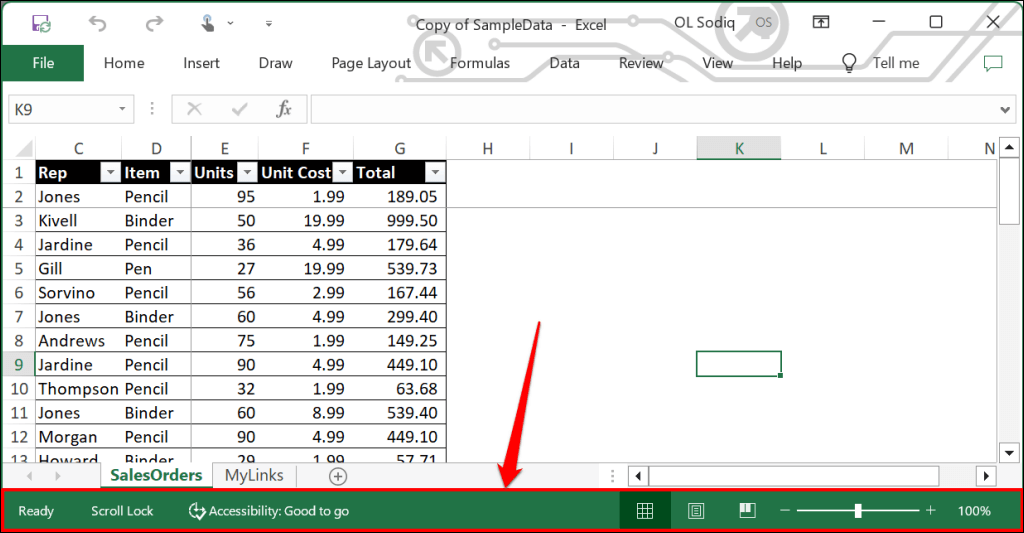Screen dimensions: 1024x533
Task: Open the Page Layout tab
Action: coord(371,63)
